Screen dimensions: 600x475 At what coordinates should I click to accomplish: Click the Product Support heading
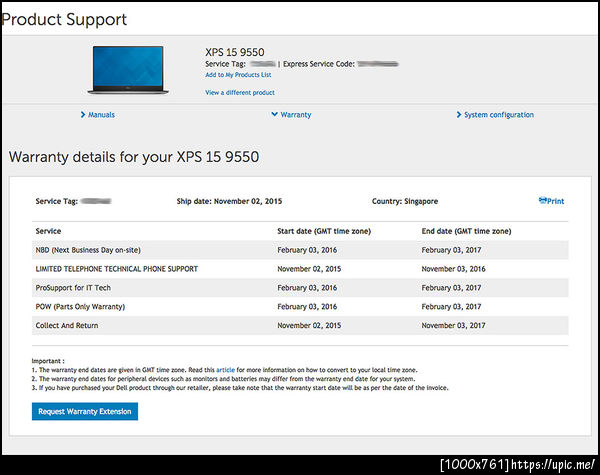[64, 20]
